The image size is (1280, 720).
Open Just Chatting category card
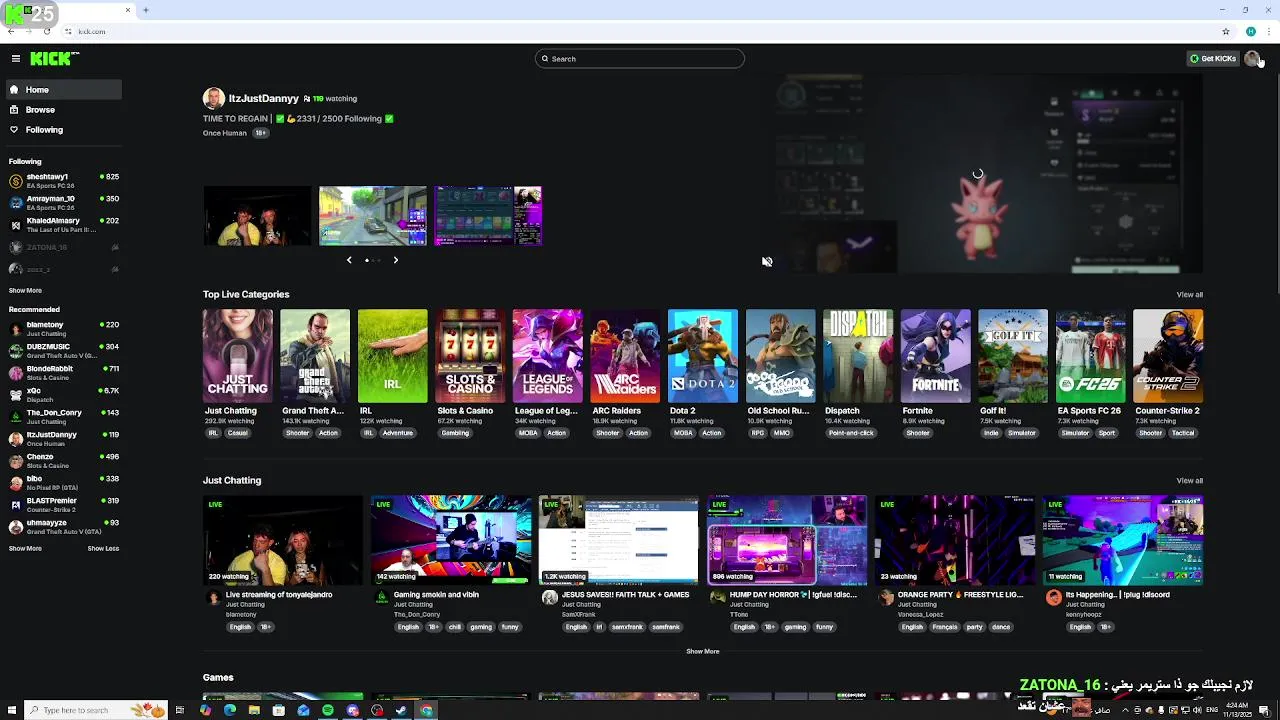[237, 356]
